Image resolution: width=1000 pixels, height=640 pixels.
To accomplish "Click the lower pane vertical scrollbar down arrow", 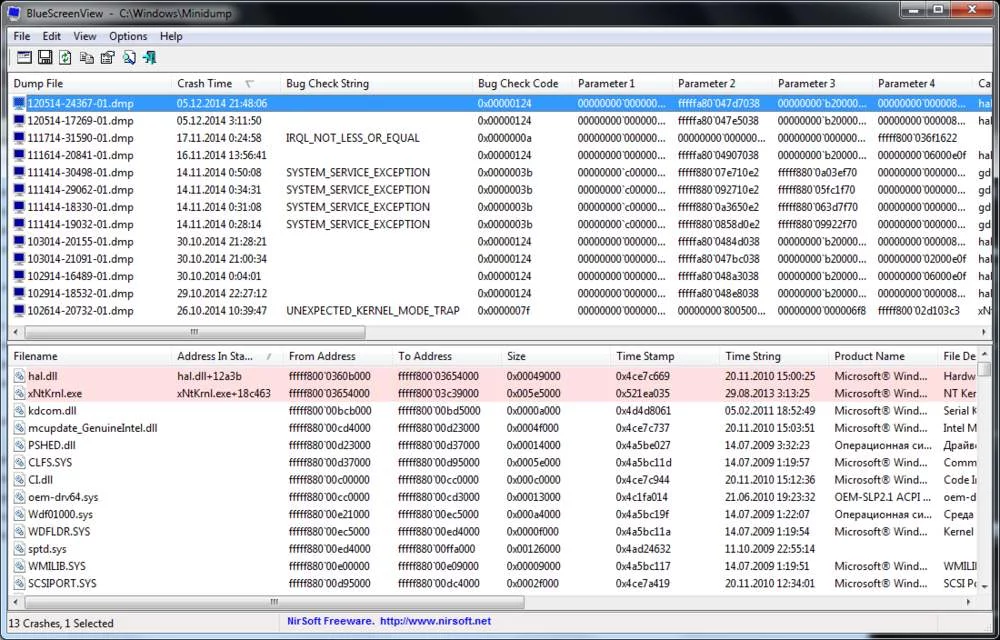I will (984, 586).
